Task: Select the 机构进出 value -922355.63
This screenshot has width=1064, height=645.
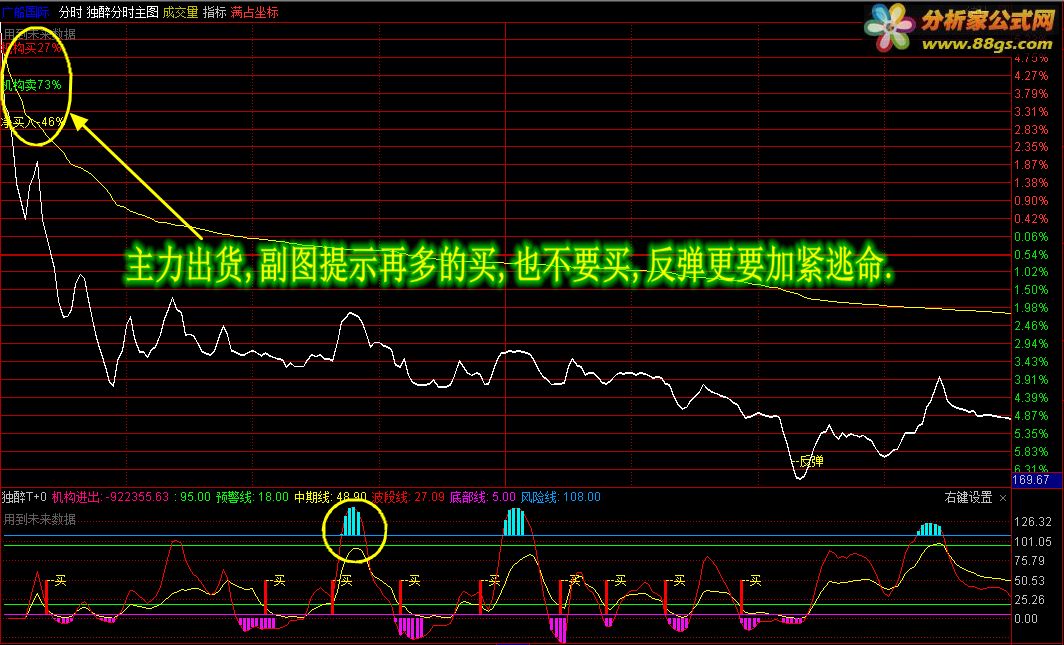Action: click(136, 497)
